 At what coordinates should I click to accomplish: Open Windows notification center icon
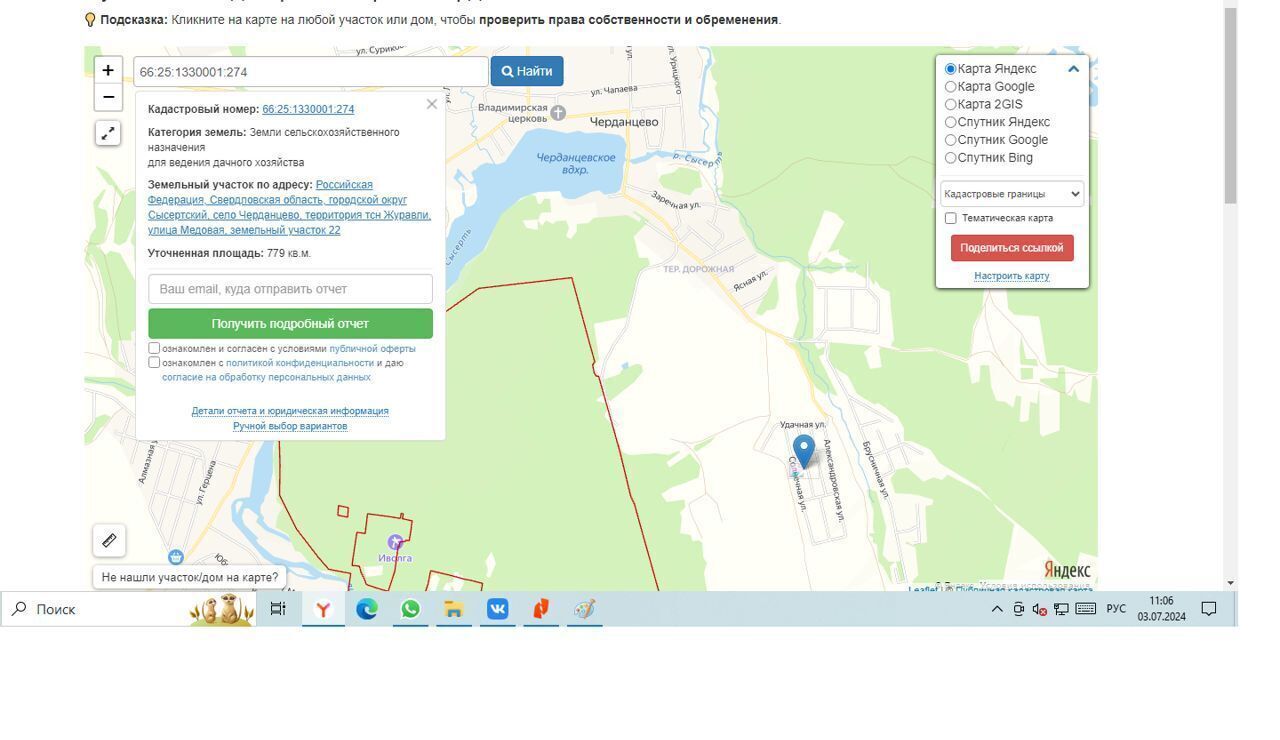1209,609
